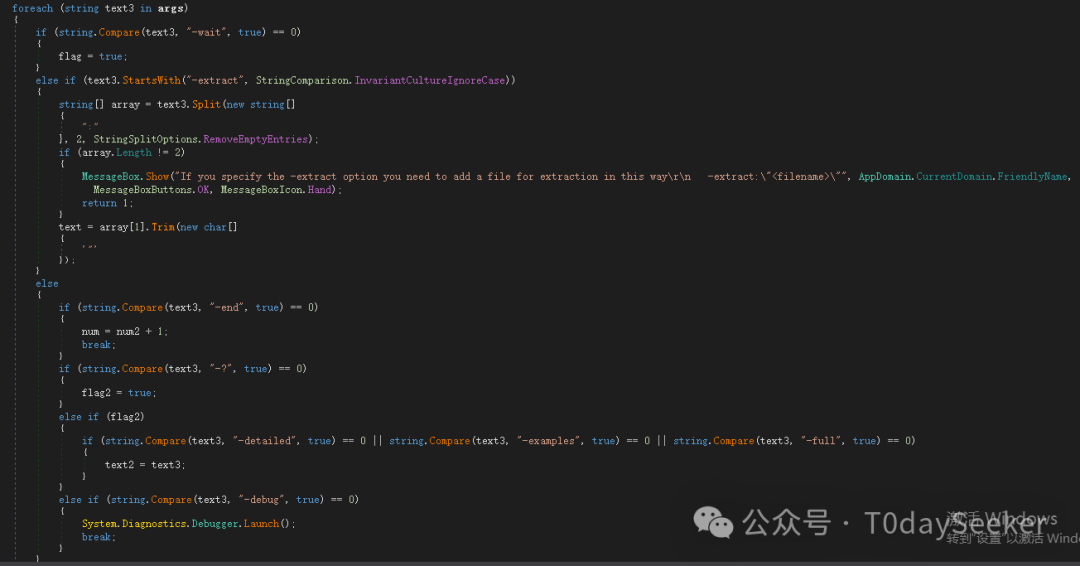The height and width of the screenshot is (566, 1080).
Task: Open the AppDomain type reference
Action: pos(884,177)
